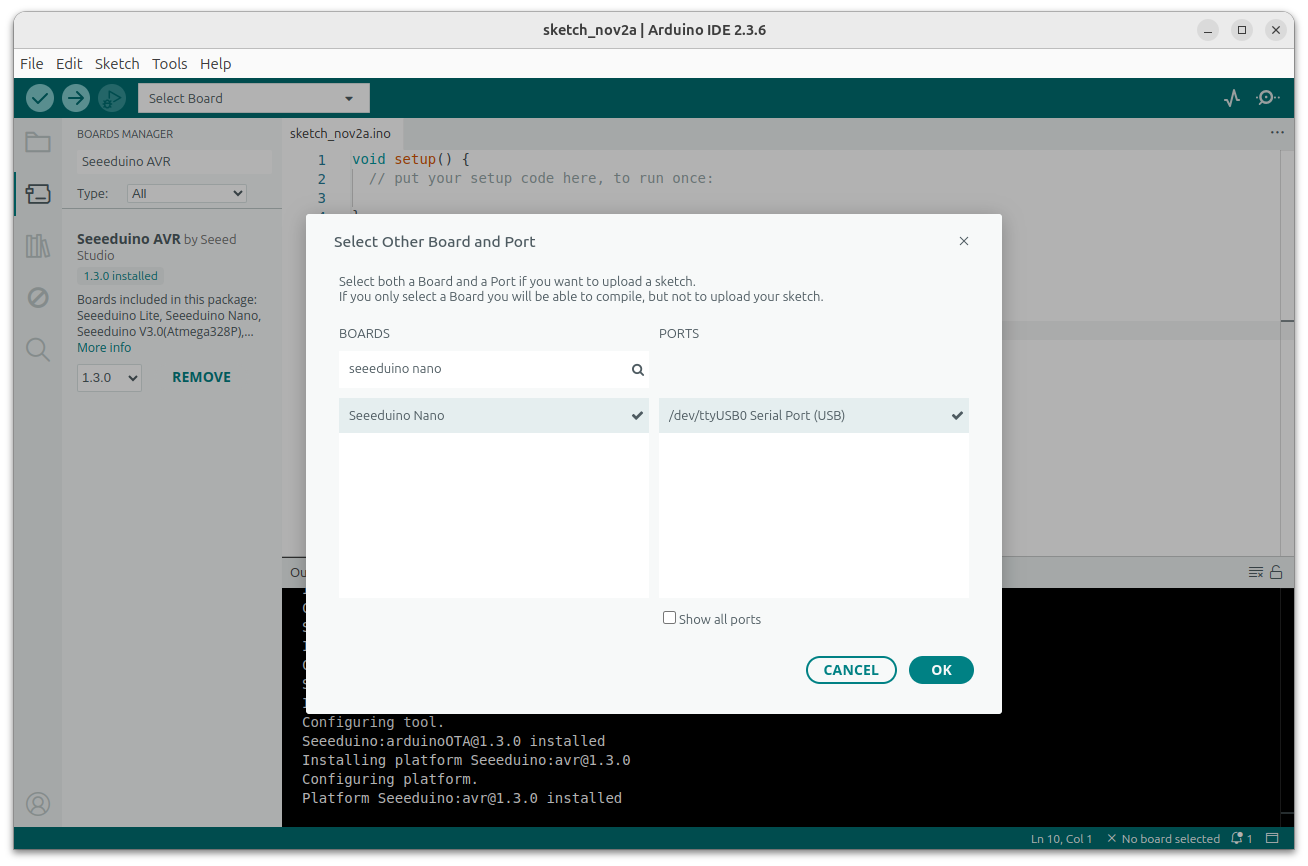Select /dev/ttyUSB0 Serial Port entry
Screen dimensions: 1308x866
813,416
